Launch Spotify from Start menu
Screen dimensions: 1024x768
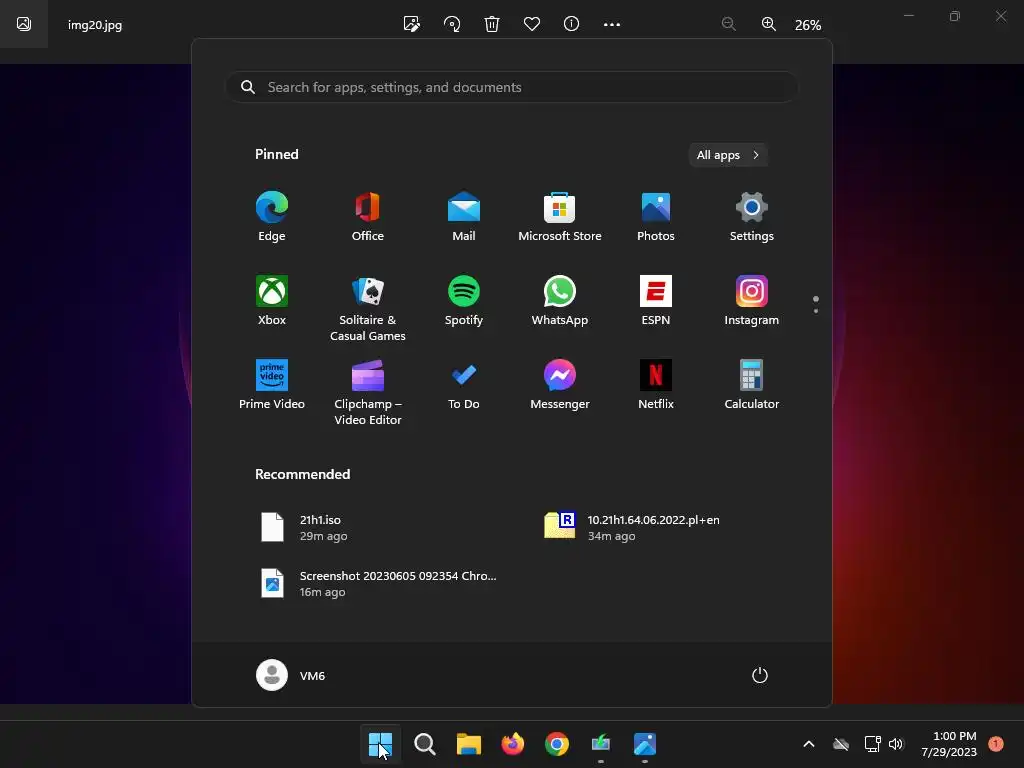point(464,301)
